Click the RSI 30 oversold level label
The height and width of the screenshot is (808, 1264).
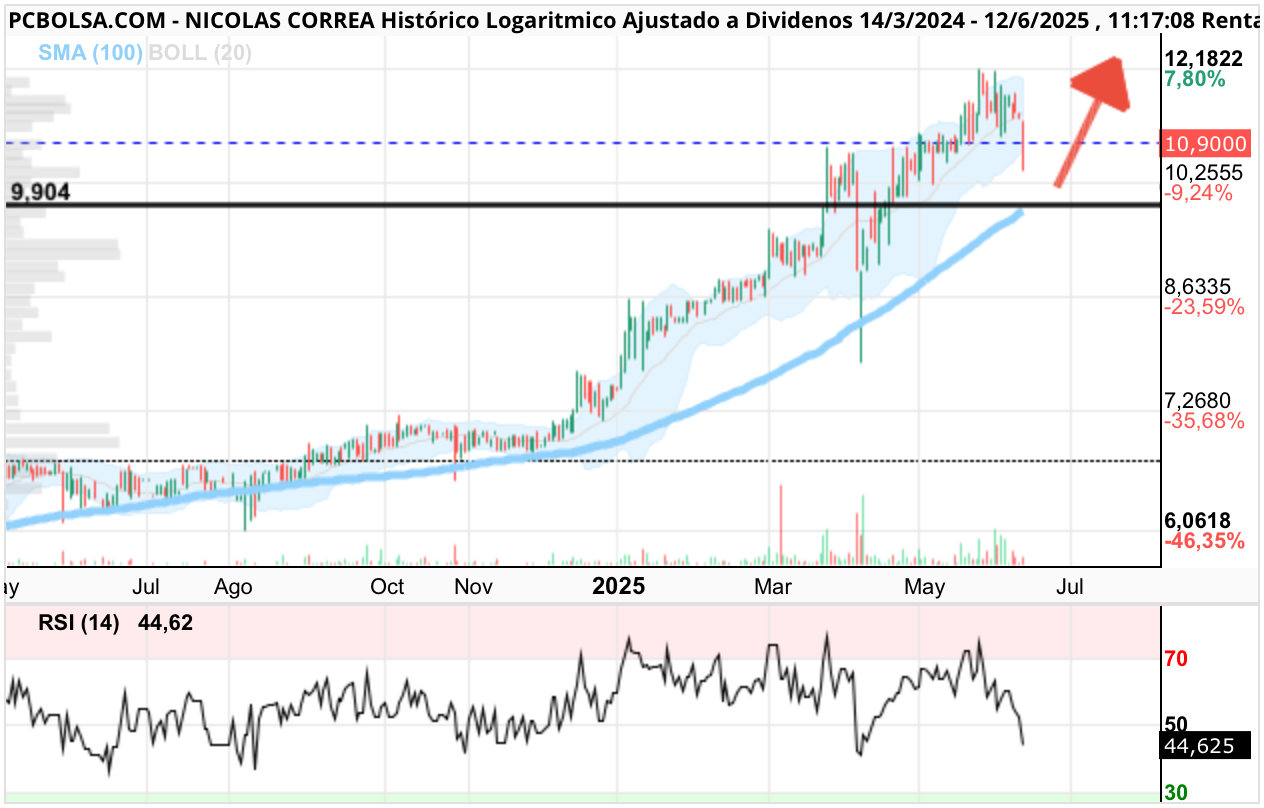1176,792
